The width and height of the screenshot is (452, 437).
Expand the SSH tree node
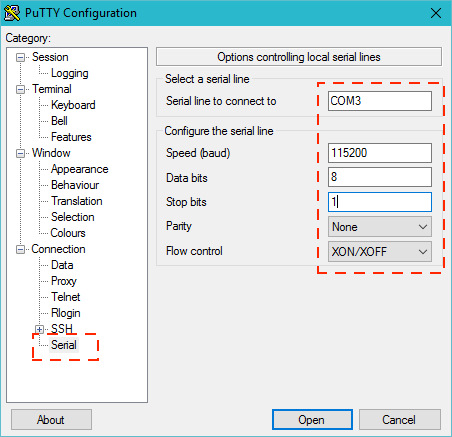(39, 329)
